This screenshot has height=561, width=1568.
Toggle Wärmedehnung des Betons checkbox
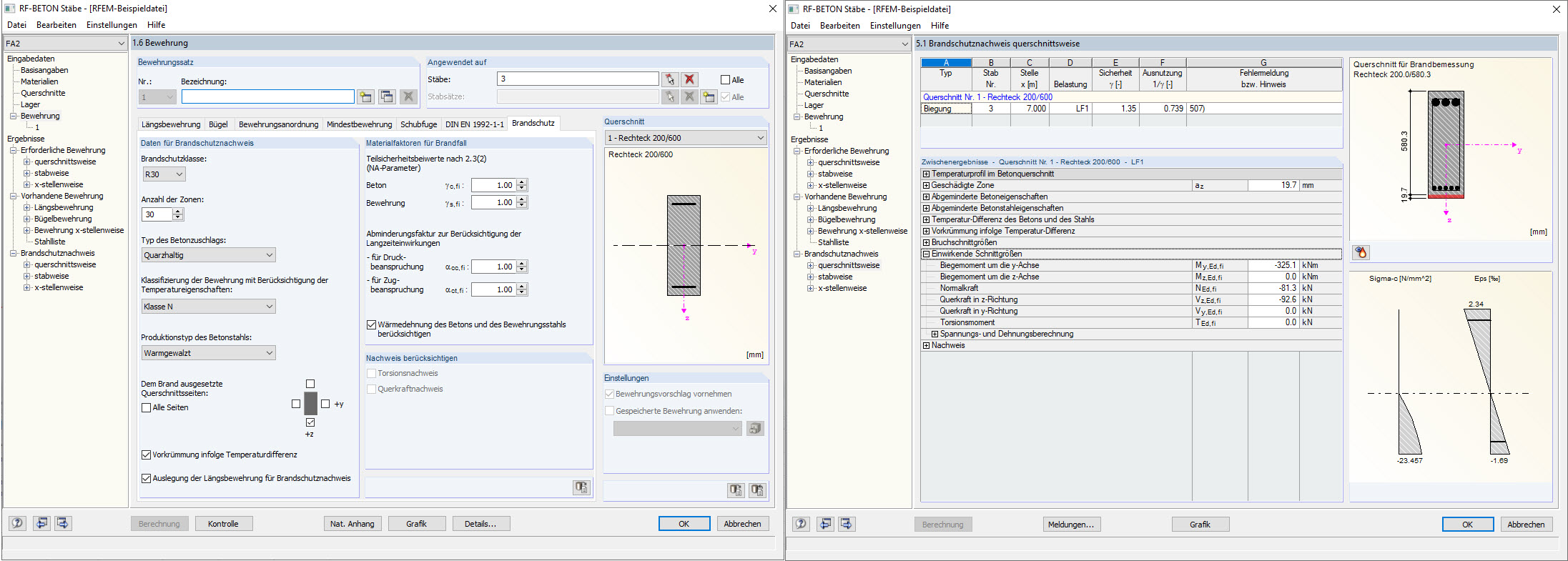coord(371,324)
